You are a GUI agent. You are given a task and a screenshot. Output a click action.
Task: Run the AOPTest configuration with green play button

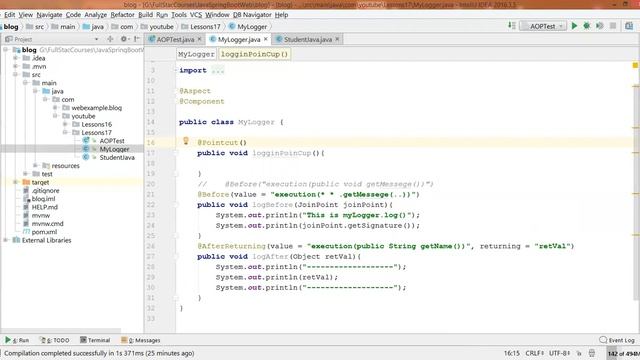tap(574, 26)
